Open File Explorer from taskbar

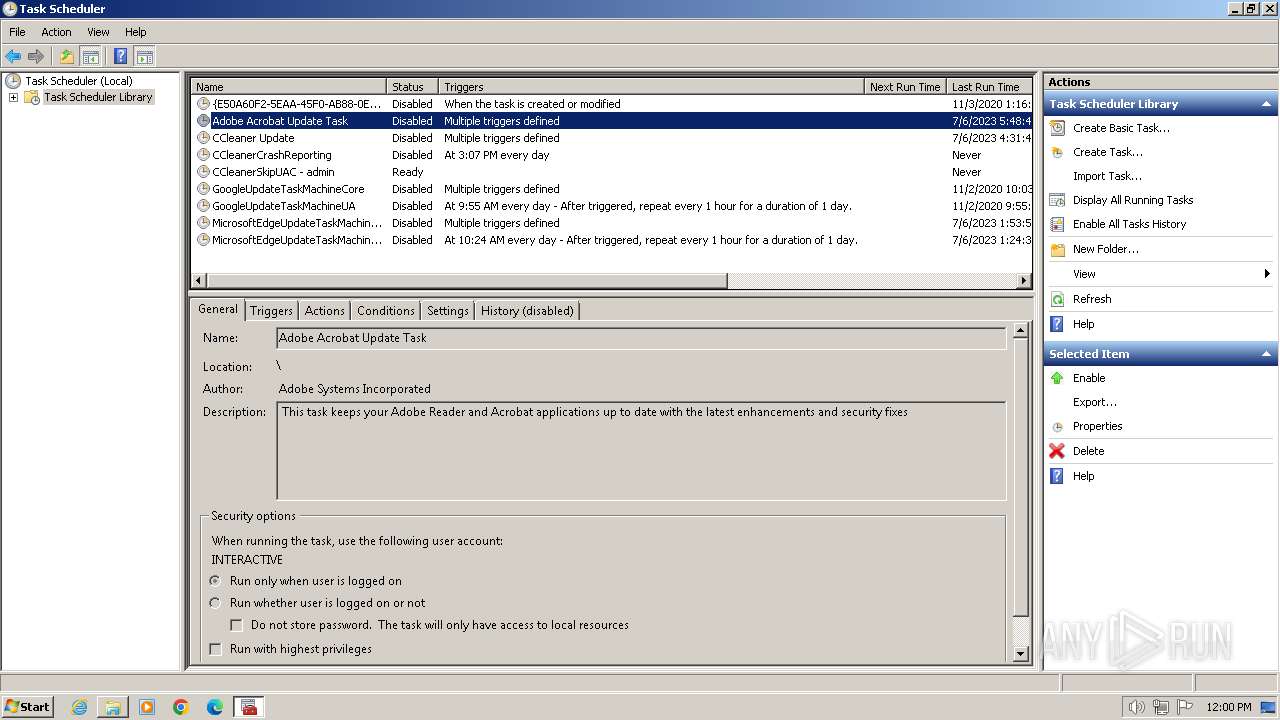click(x=113, y=707)
